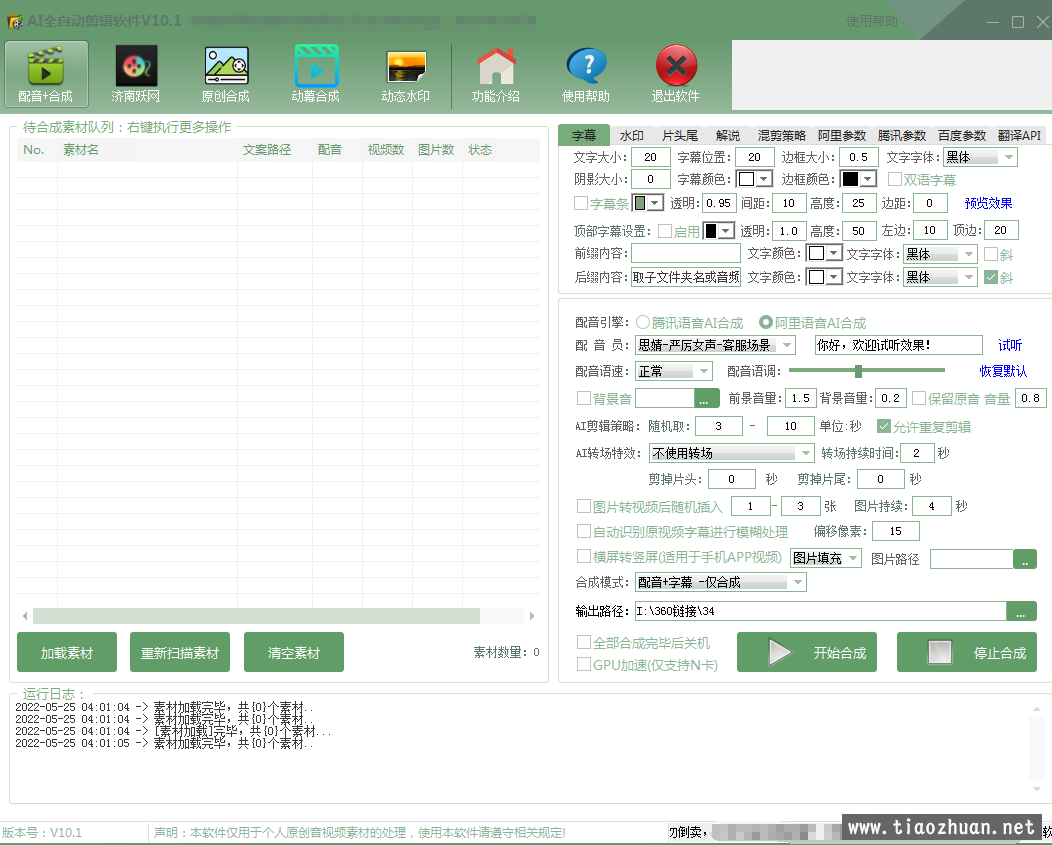Browse for 图片路径 with ... button
This screenshot has height=845, width=1052.
pos(1024,559)
